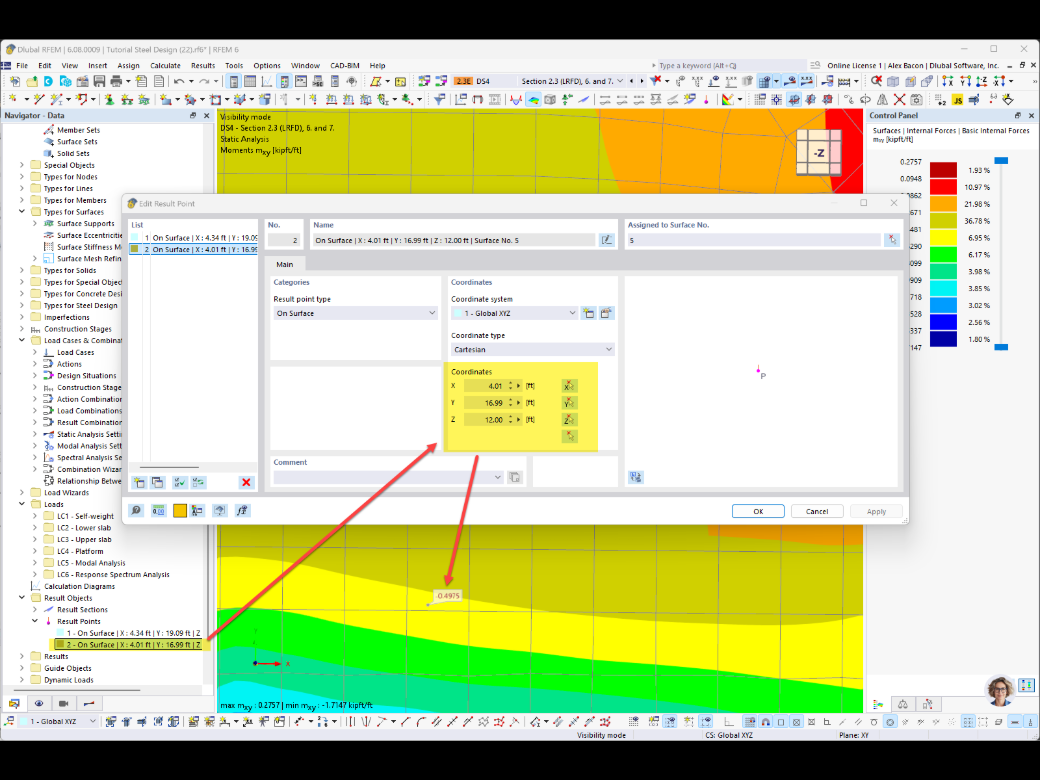Open the Coordinate type Cartesian dropdown
This screenshot has height=780, width=1040.
(x=533, y=350)
